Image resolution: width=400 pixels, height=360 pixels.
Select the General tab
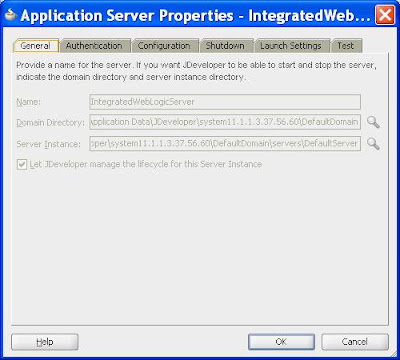36,46
